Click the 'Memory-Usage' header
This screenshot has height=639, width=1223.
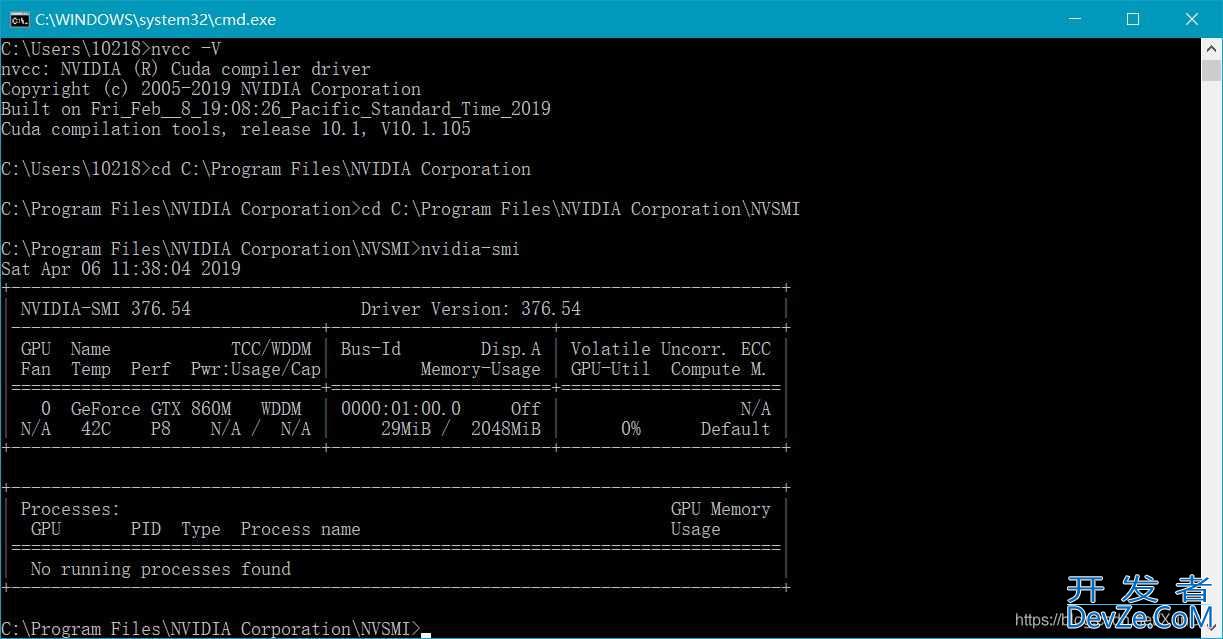pos(481,369)
